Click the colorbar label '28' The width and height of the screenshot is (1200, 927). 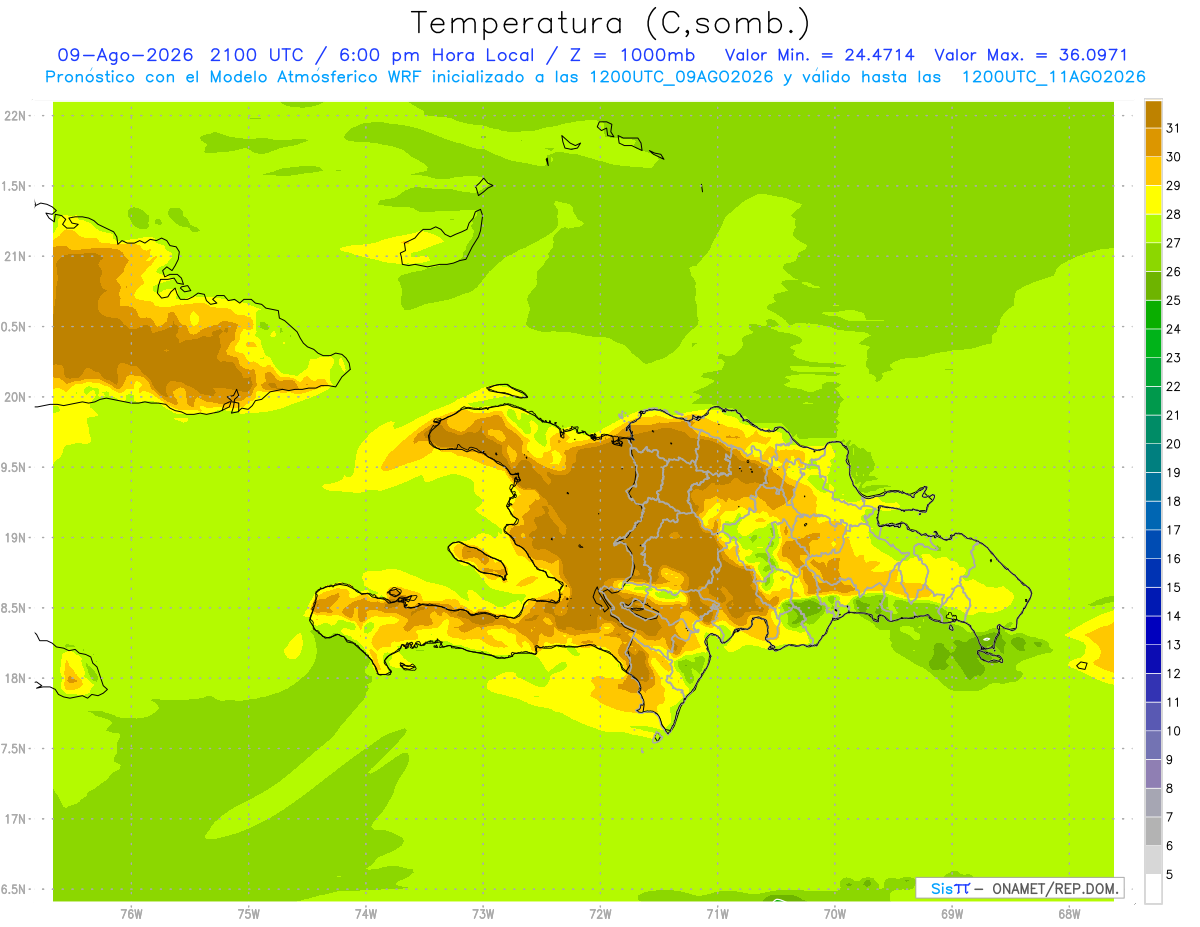click(1174, 214)
